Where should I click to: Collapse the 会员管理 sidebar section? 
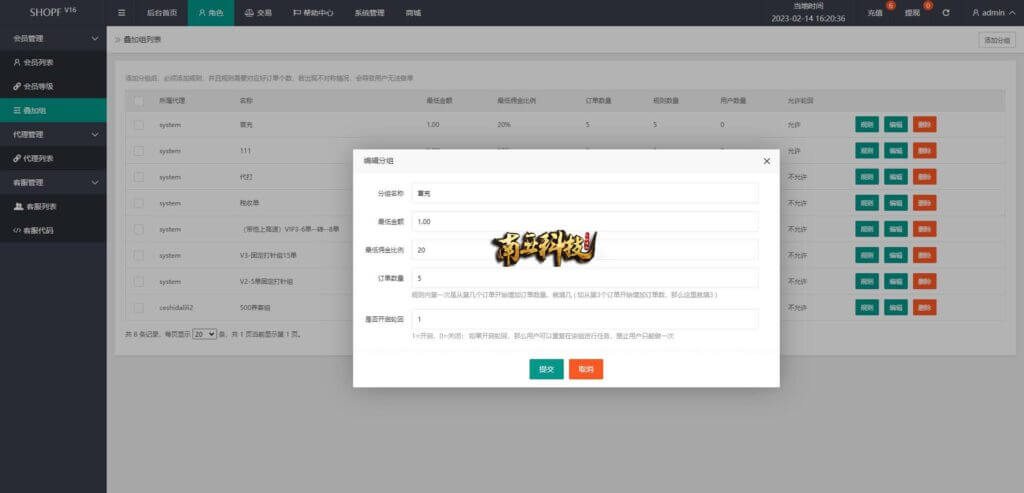point(53,39)
